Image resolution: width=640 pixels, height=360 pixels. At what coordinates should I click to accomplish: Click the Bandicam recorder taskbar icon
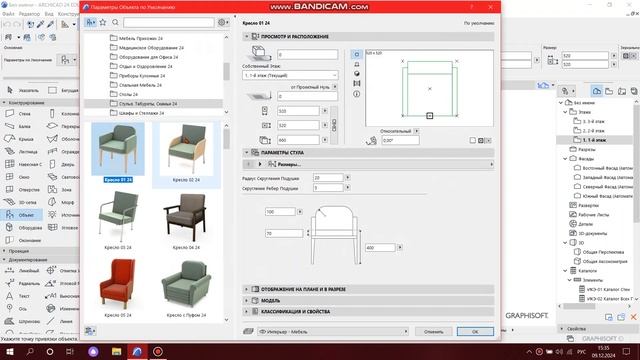coord(158,351)
